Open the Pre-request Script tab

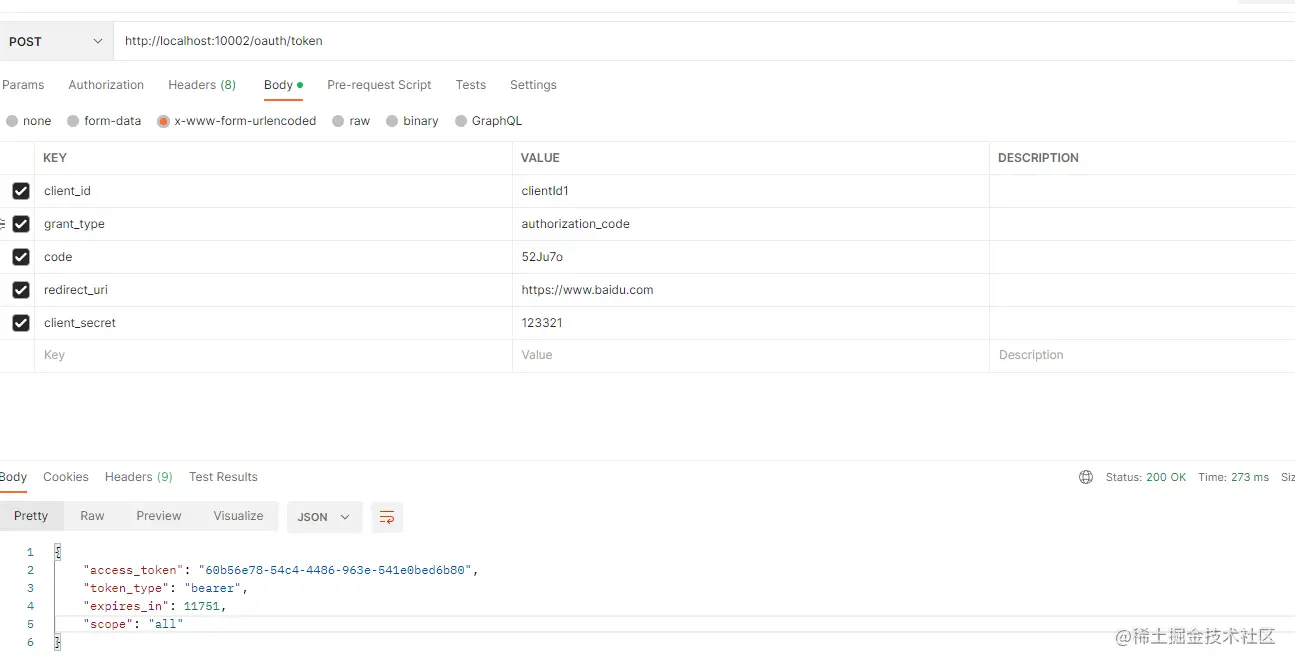[x=379, y=85]
